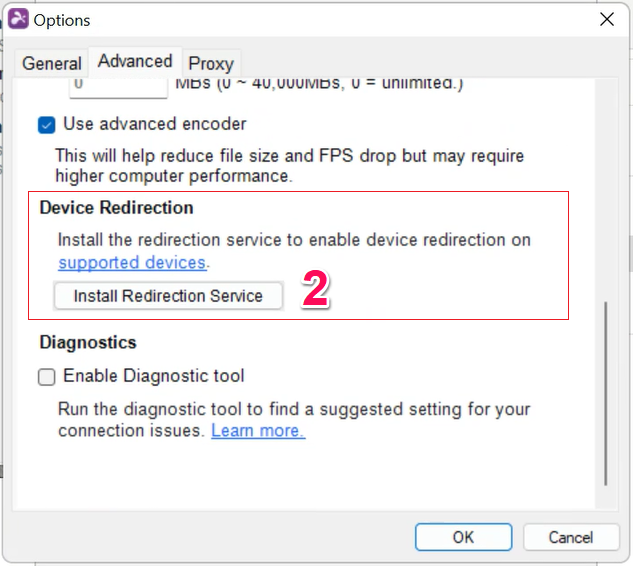Click the 'Use advanced encoder' label text
Screen dimensions: 633x566
pos(155,124)
